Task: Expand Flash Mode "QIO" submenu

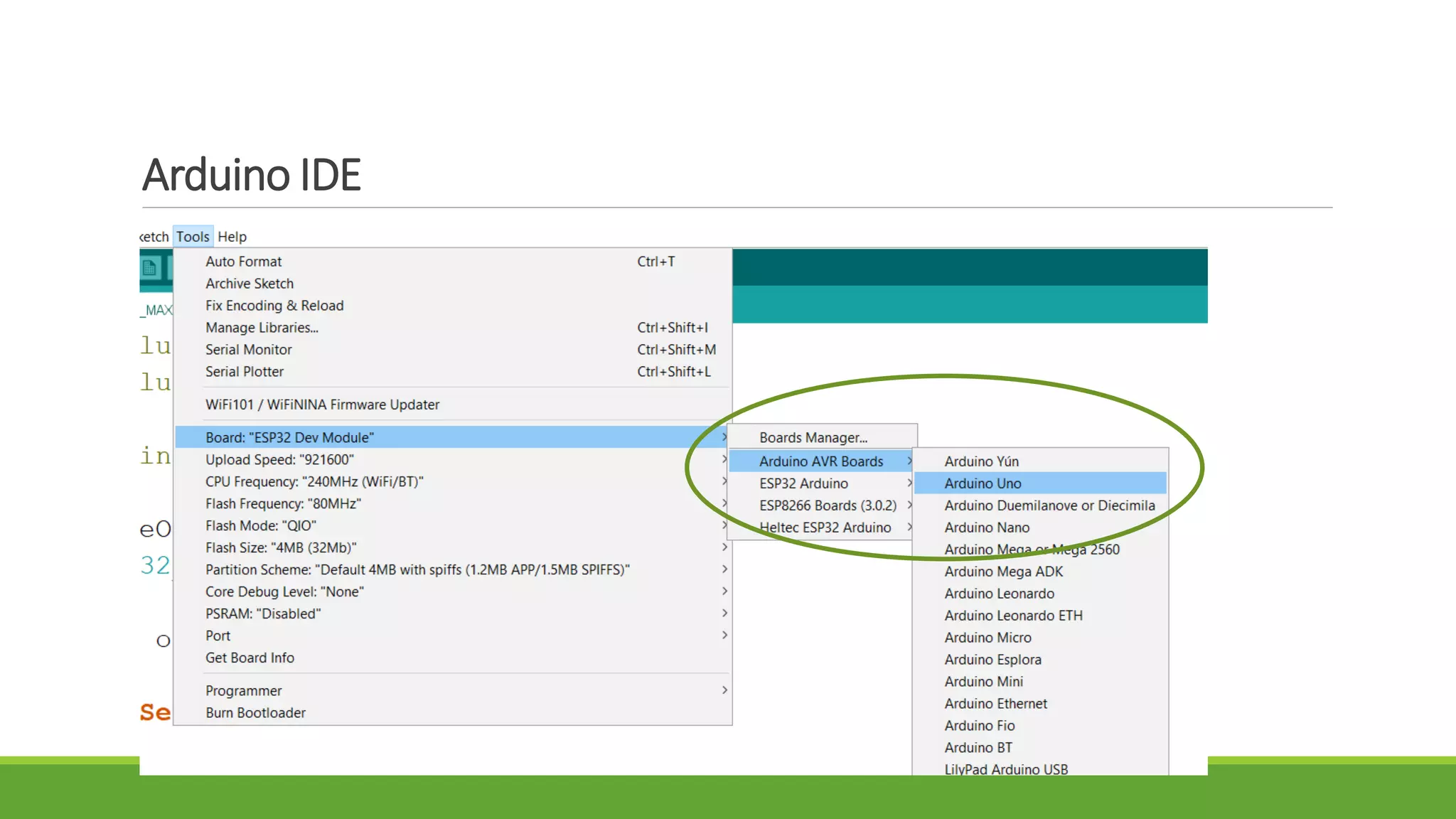Action: 453,526
